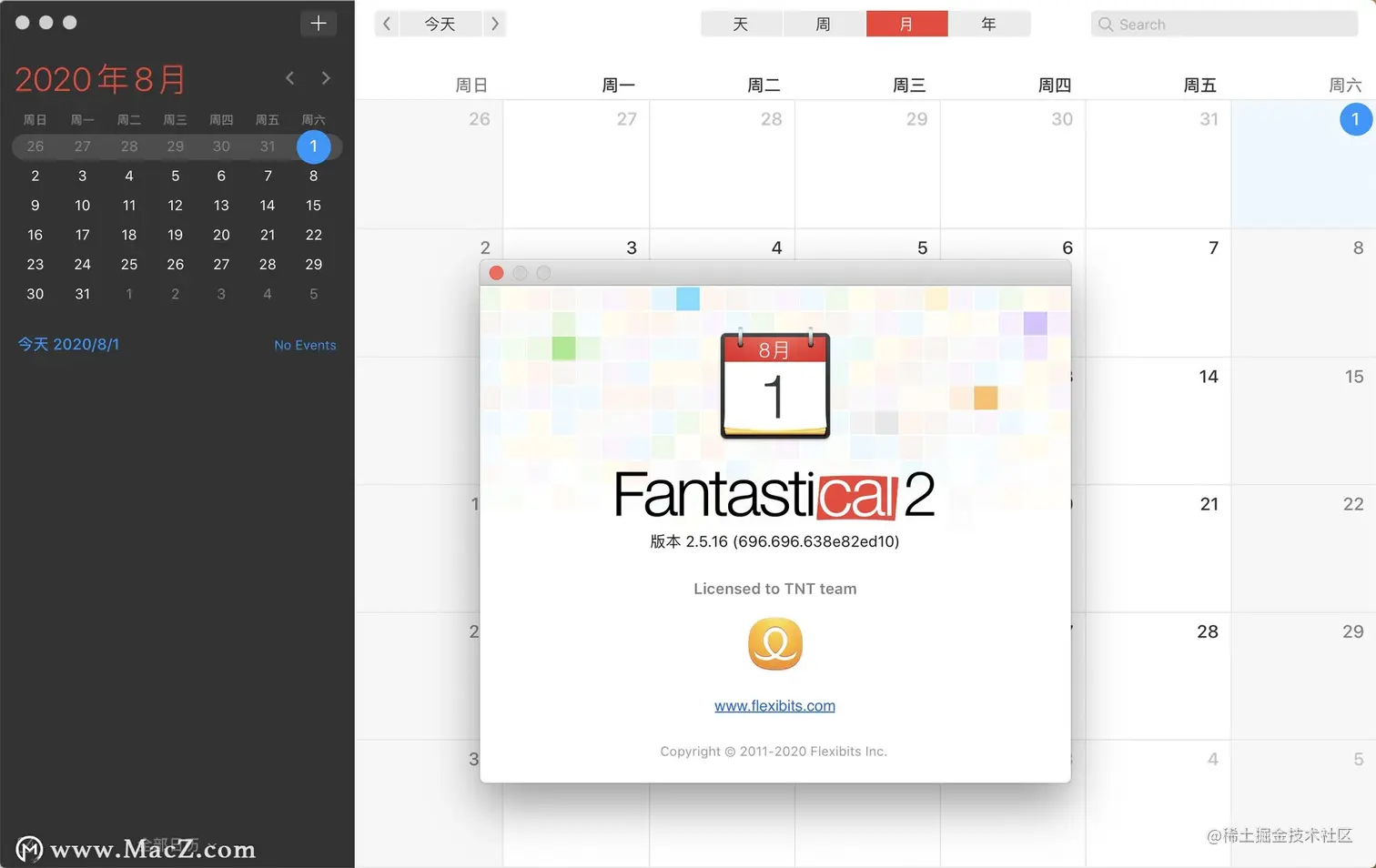Select the 15 cell in month grid
The width and height of the screenshot is (1376, 868).
tap(1304, 420)
